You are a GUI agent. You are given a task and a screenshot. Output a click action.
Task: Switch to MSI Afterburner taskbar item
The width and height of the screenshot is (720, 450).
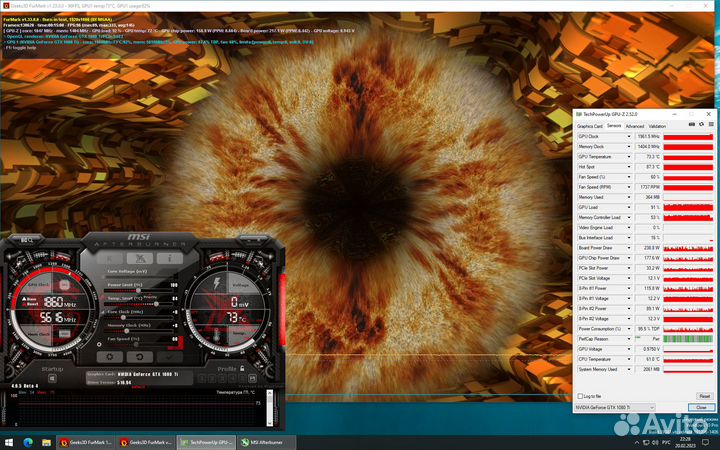click(266, 443)
